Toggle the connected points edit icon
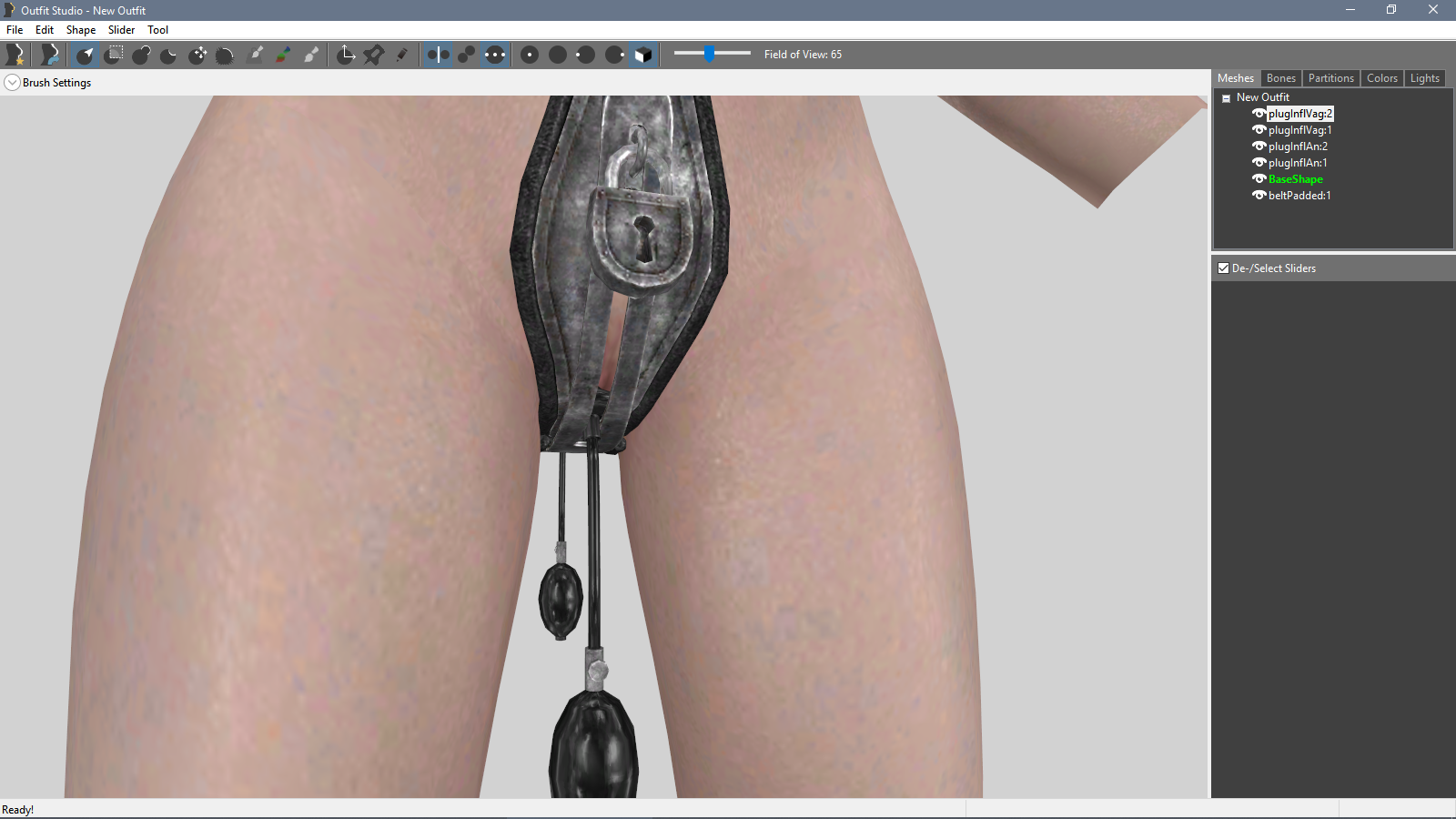 pos(466,55)
